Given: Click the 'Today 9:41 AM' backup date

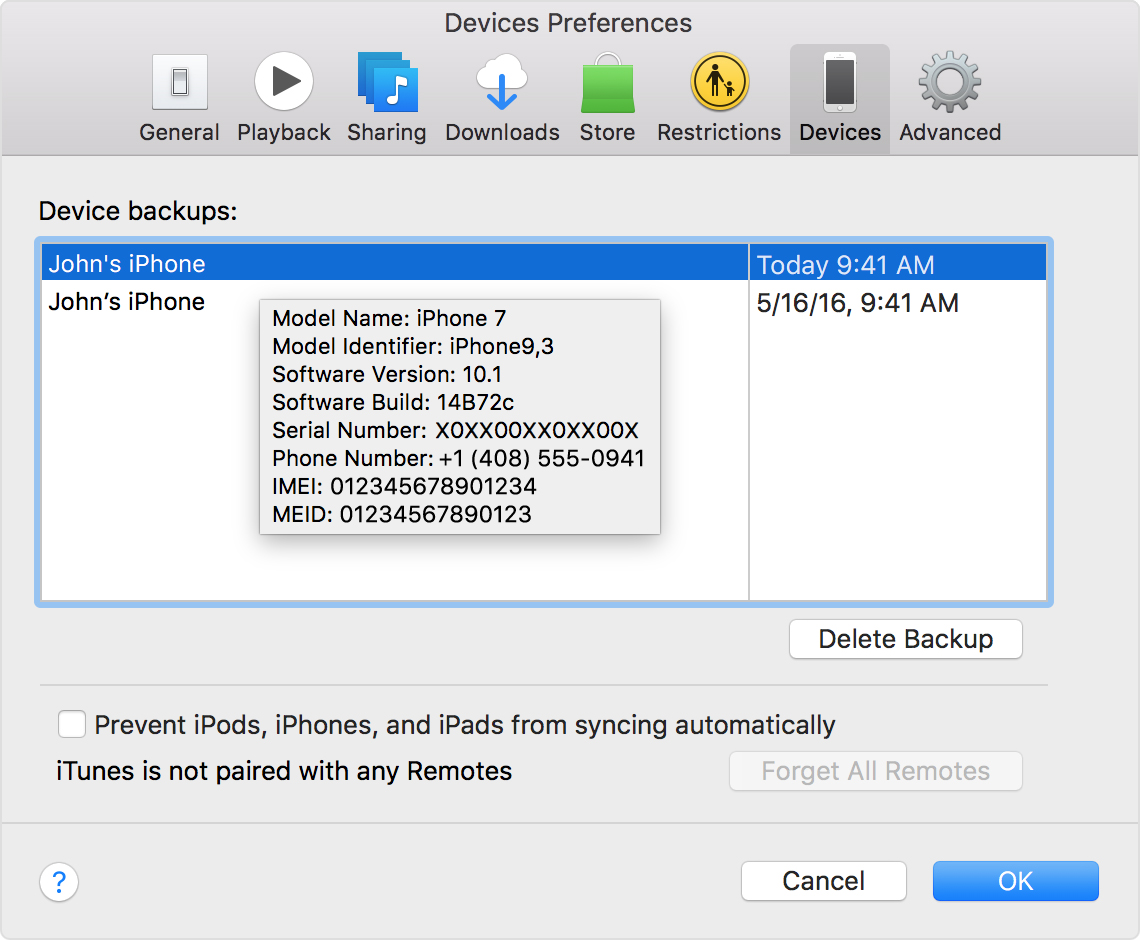Looking at the screenshot, I should coord(846,265).
